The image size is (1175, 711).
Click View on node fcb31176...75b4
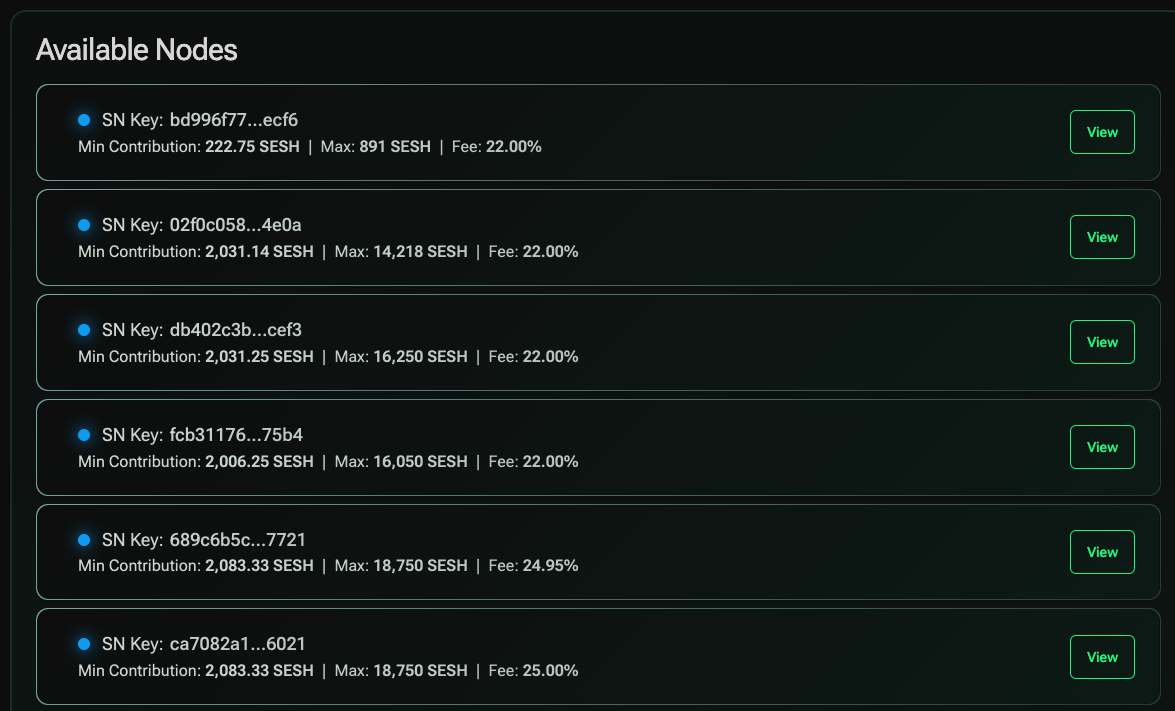1102,447
